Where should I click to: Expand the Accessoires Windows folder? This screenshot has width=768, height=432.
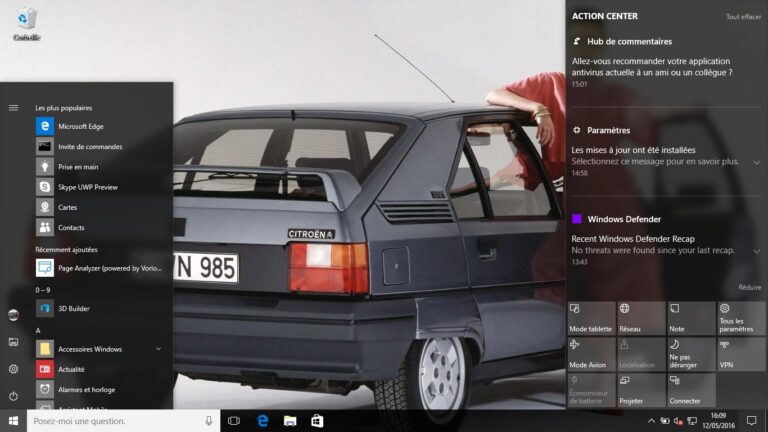coord(158,349)
